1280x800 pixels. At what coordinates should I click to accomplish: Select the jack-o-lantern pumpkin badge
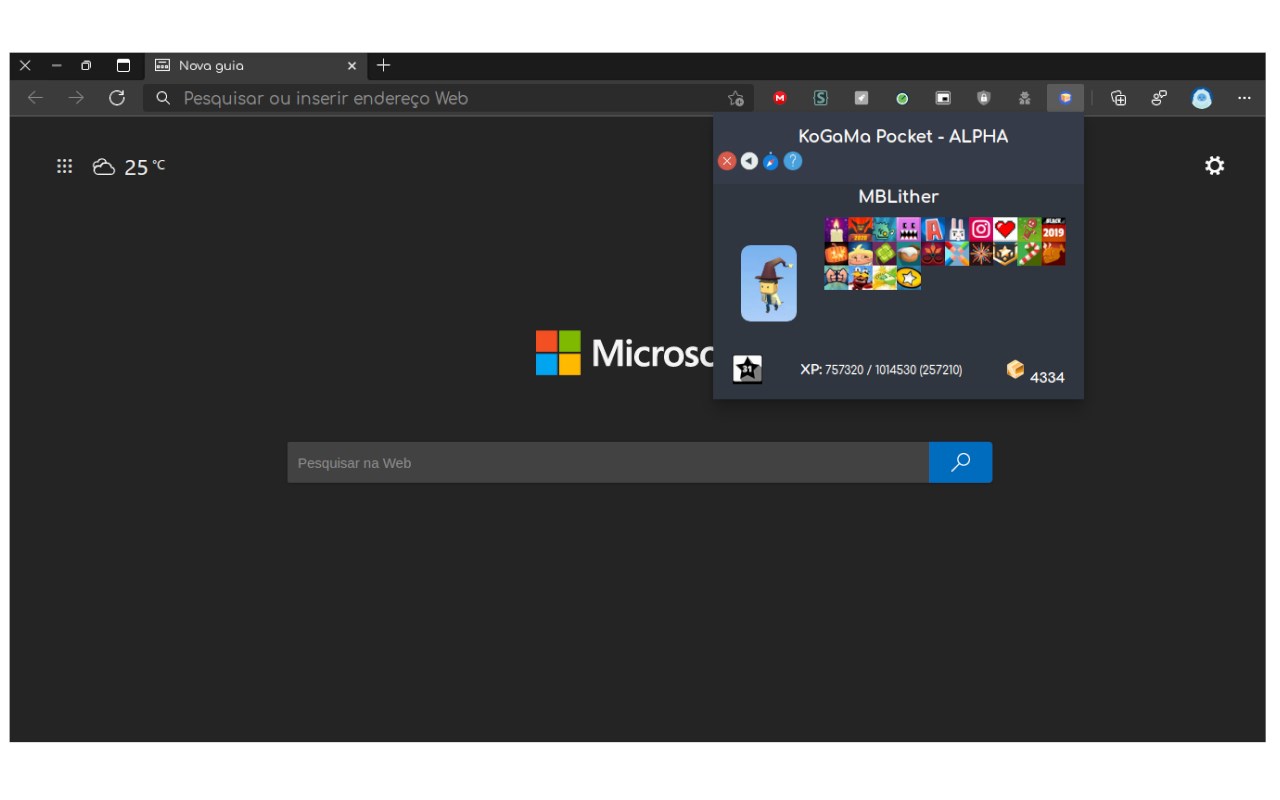click(x=836, y=253)
